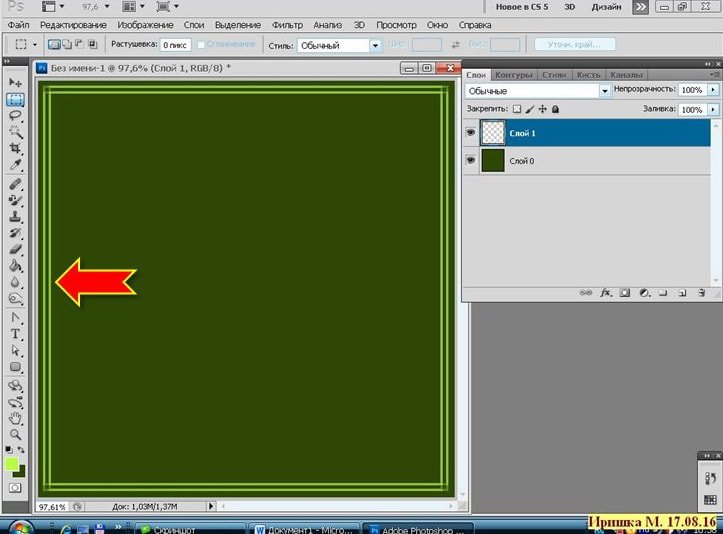
Task: Click the Растушевка feather input field
Action: 176,45
